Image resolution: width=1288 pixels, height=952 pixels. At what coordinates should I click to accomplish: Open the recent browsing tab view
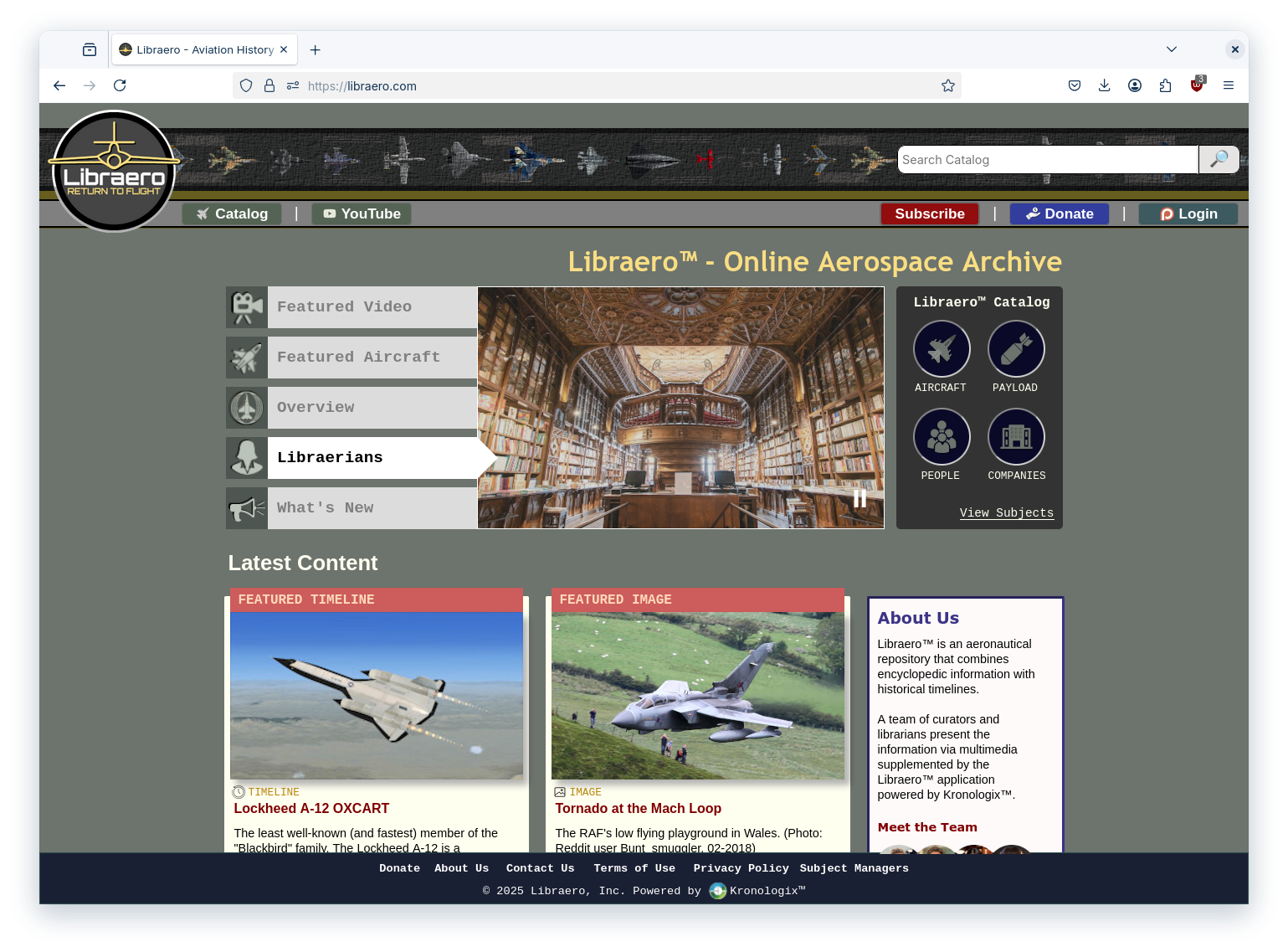pyautogui.click(x=90, y=50)
